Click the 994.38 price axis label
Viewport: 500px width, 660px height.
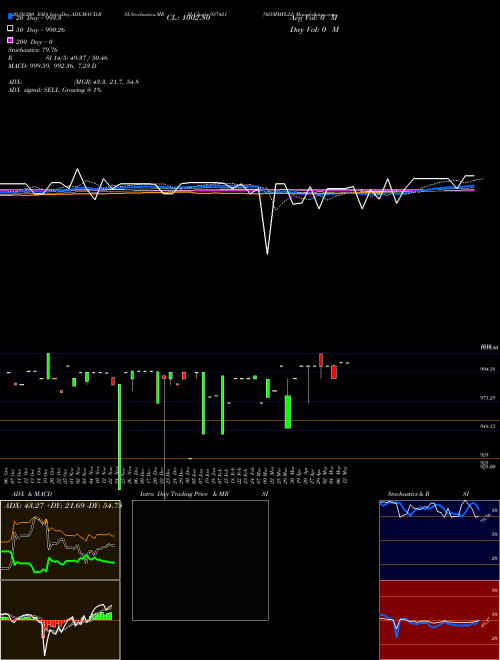coord(488,369)
